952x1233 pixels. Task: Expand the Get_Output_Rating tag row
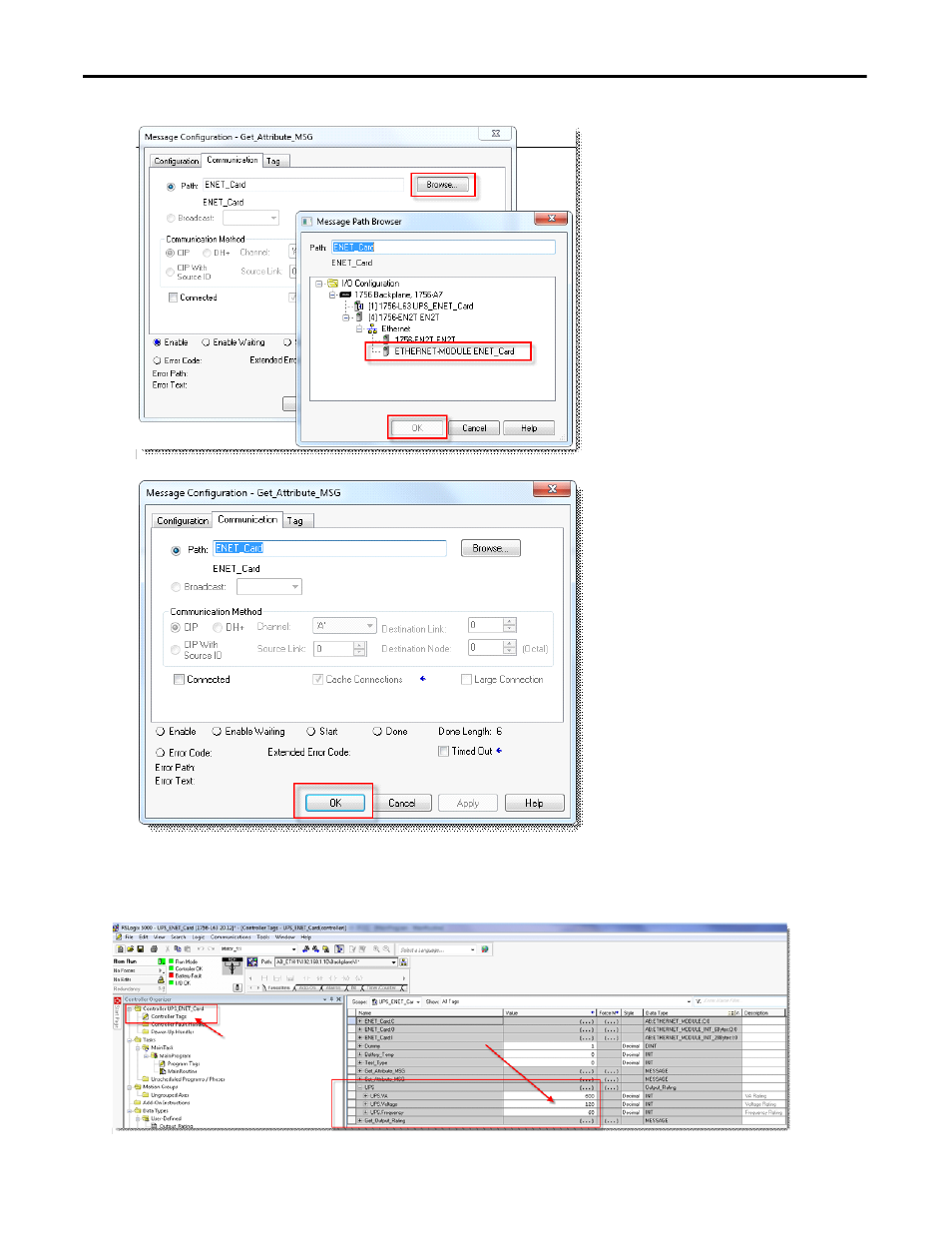(x=359, y=1120)
